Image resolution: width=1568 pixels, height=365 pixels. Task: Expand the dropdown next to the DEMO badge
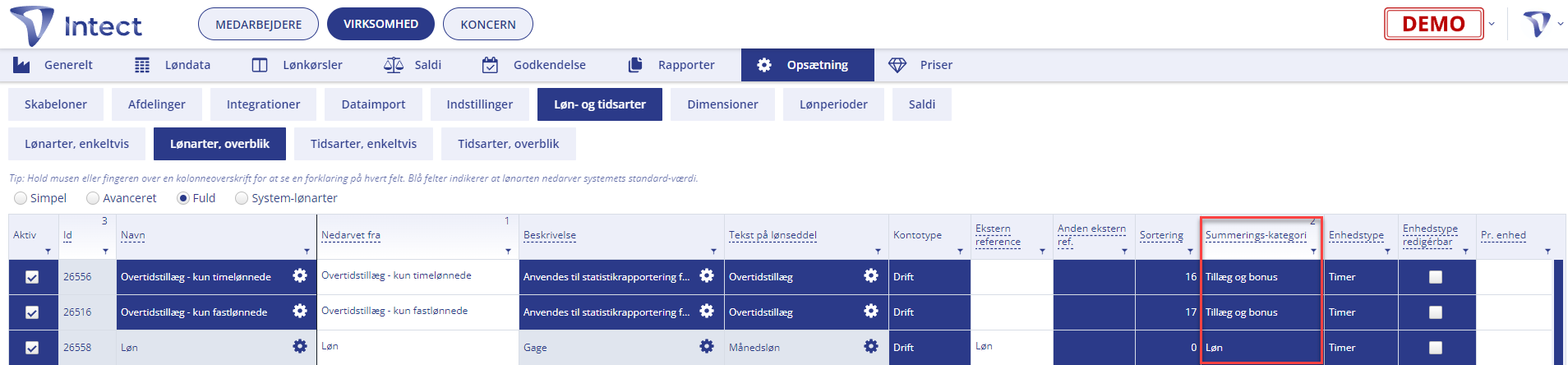1492,24
